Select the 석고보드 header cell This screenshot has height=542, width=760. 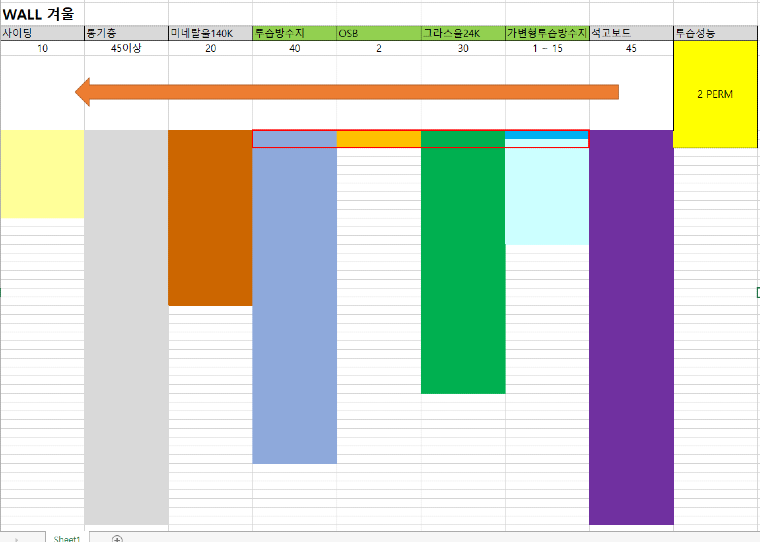coord(630,33)
